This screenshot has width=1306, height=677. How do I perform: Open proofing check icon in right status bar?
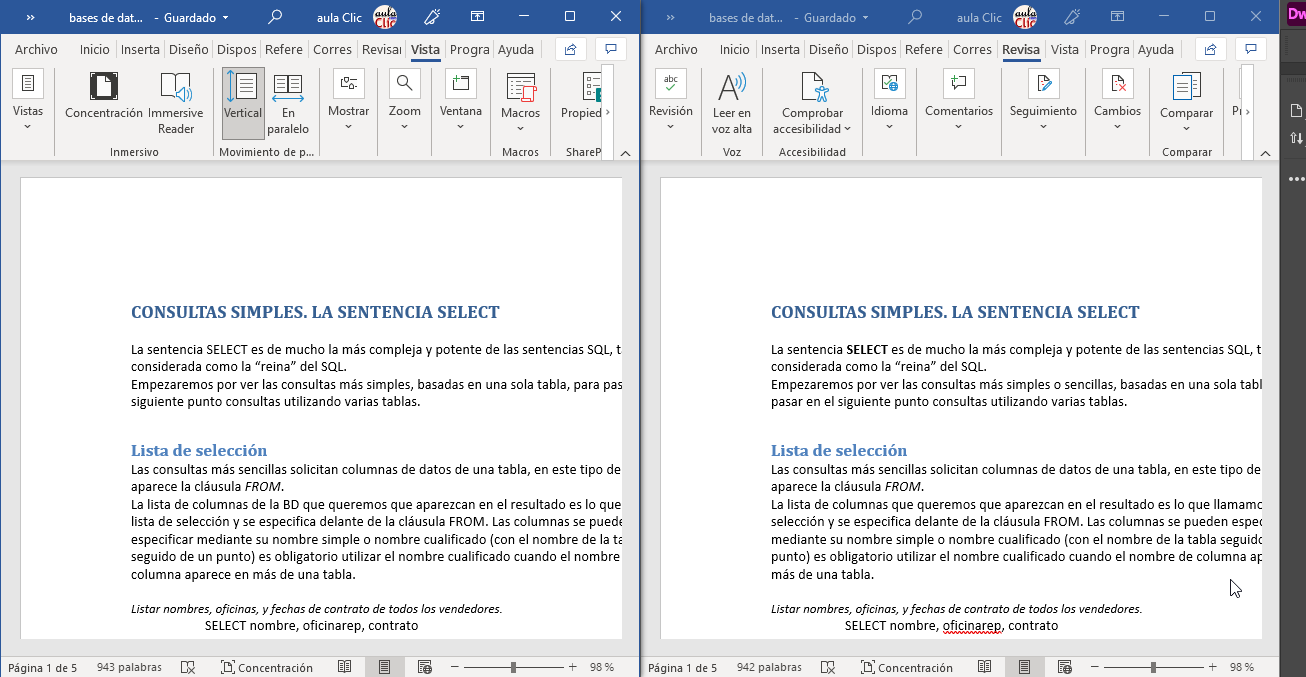827,667
